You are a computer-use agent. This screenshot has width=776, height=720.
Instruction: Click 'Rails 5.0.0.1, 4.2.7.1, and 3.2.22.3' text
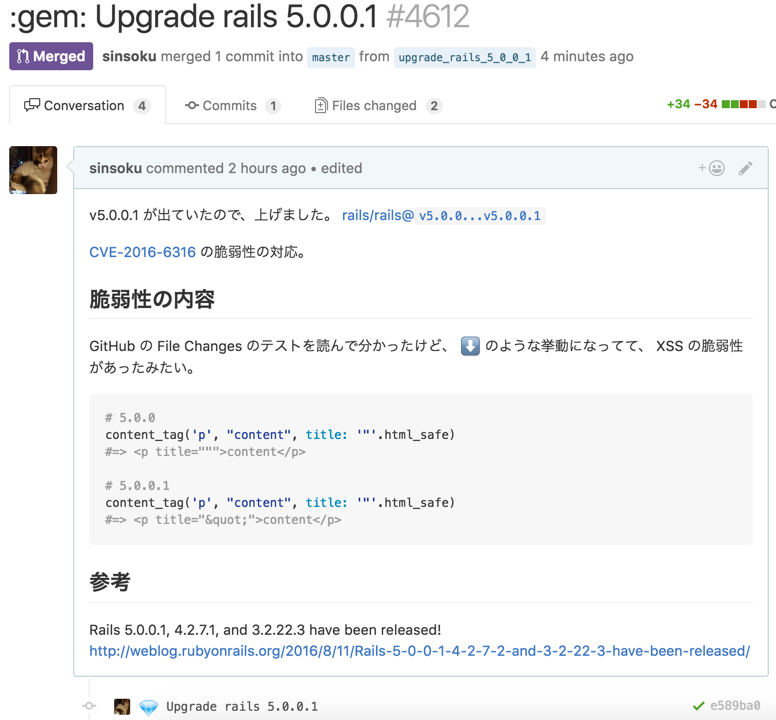(x=197, y=630)
